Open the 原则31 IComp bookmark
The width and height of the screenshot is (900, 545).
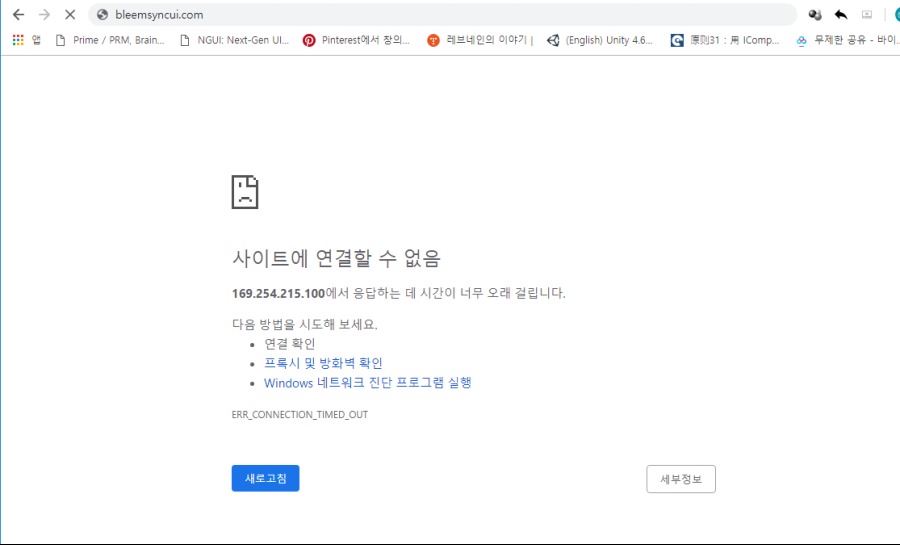[726, 40]
